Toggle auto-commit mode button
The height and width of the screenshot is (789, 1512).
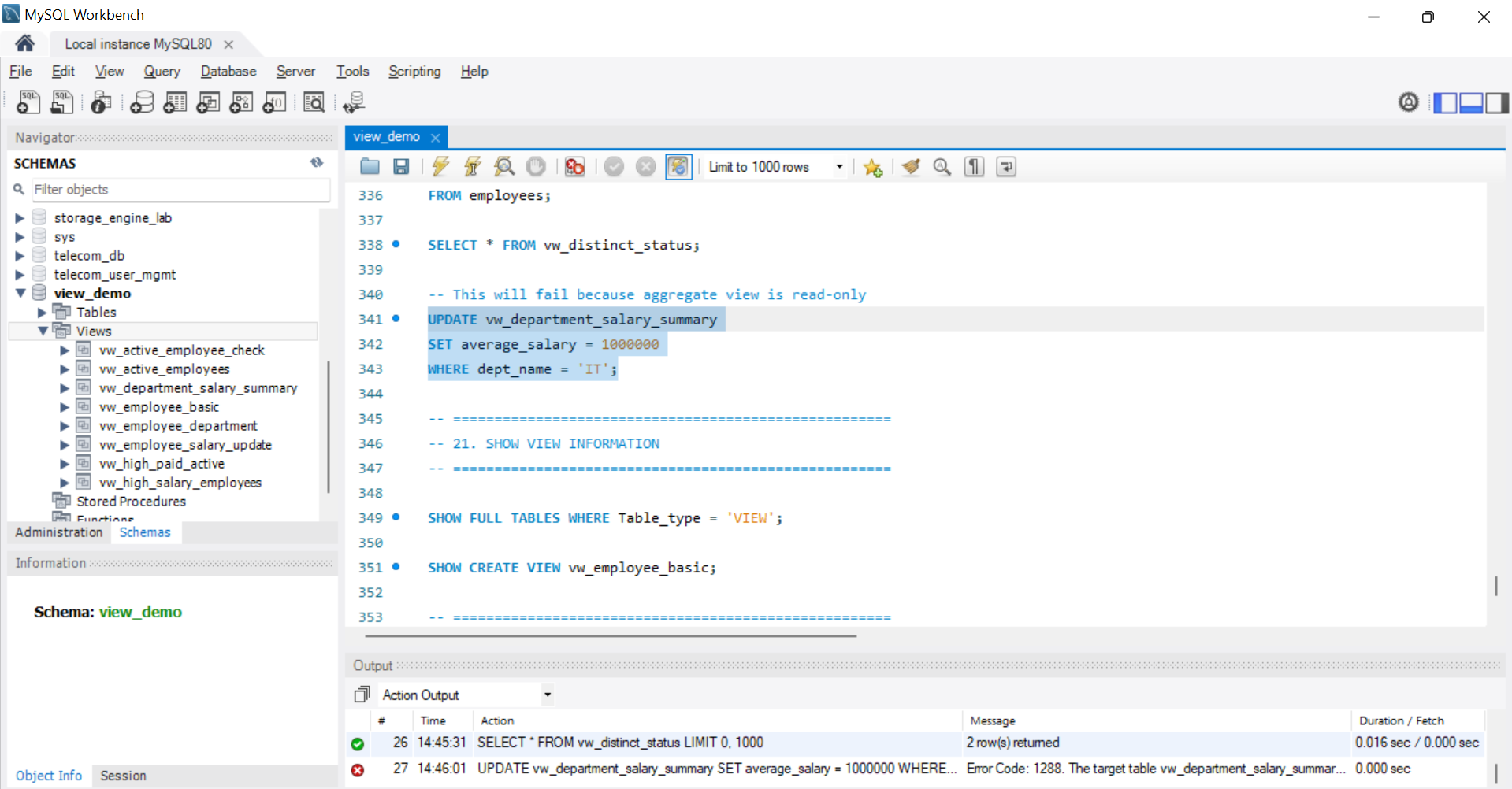pyautogui.click(x=678, y=167)
